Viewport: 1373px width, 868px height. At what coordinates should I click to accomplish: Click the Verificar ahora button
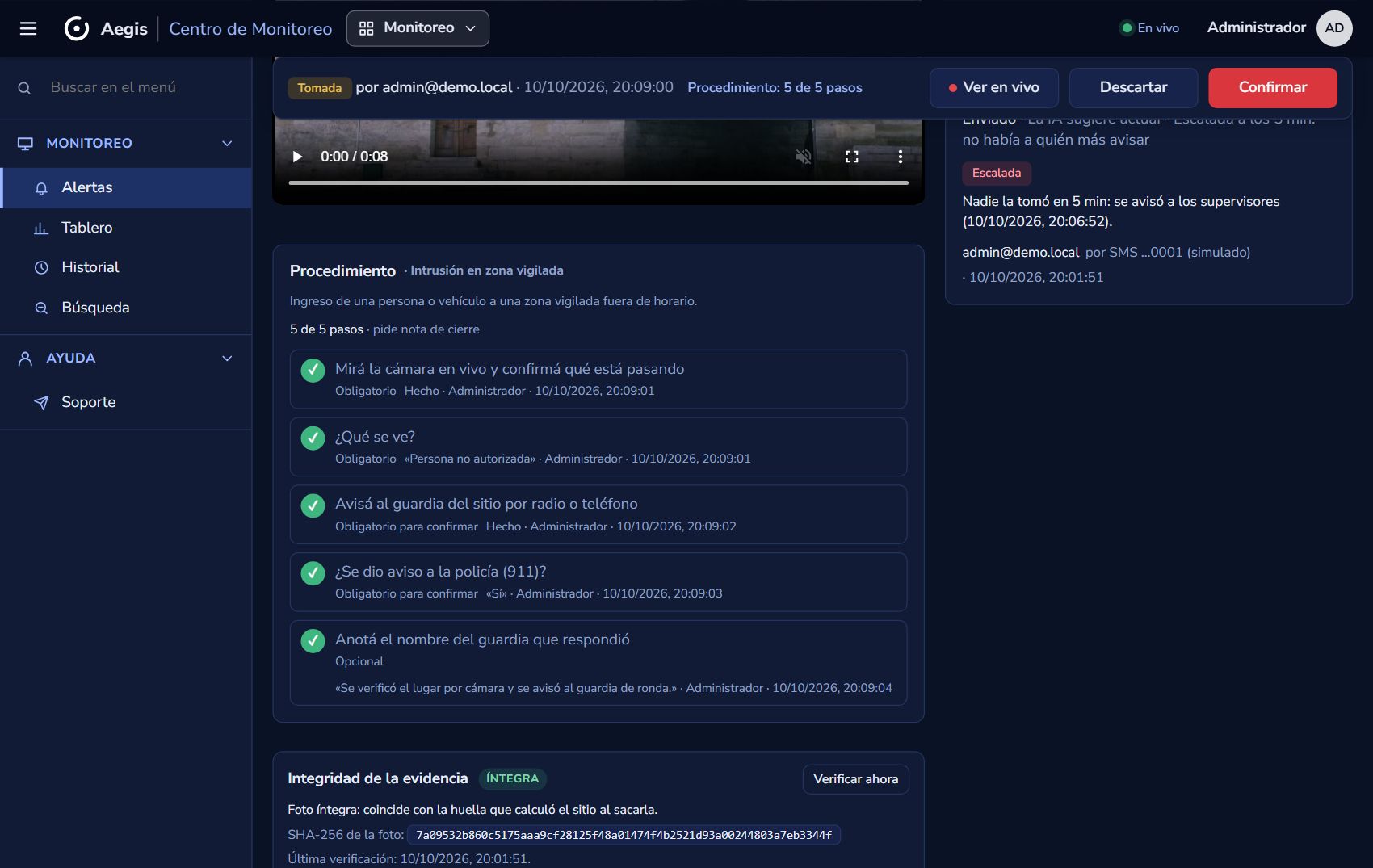point(855,779)
